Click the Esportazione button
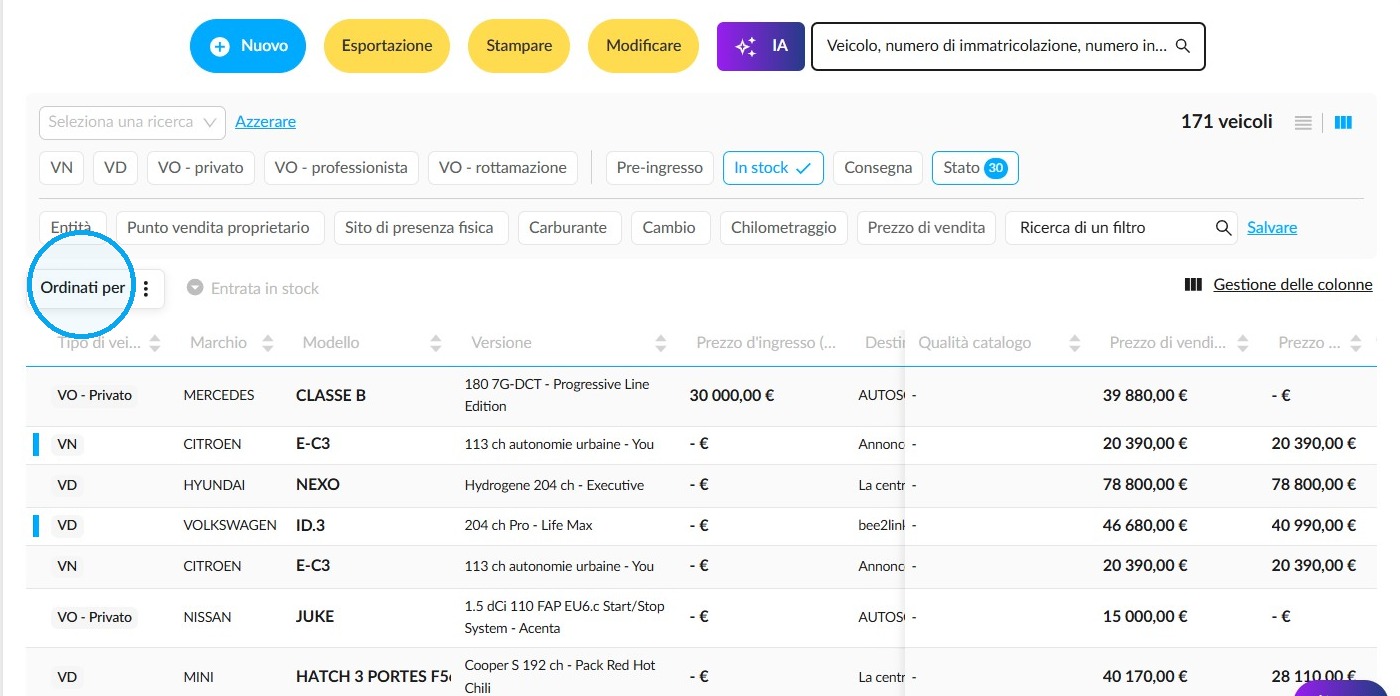The height and width of the screenshot is (696, 1400). (x=387, y=46)
